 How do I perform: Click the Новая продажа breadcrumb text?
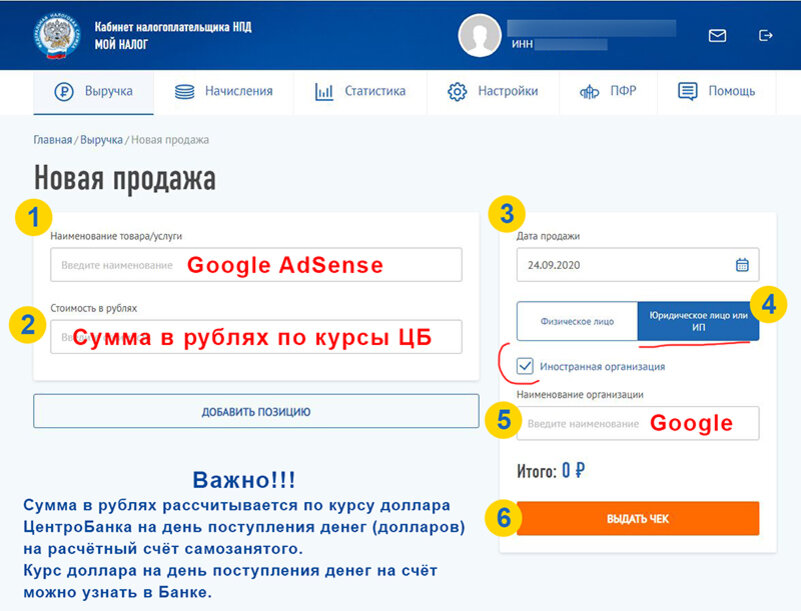point(170,140)
